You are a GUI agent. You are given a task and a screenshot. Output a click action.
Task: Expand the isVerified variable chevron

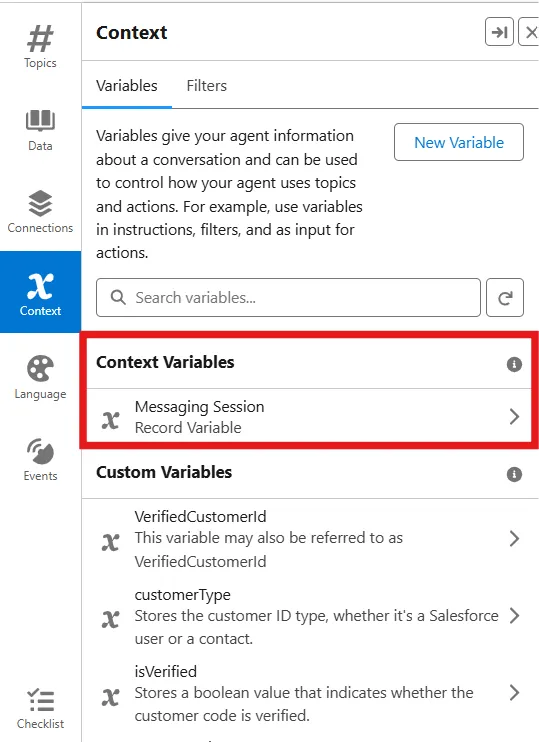tap(514, 693)
